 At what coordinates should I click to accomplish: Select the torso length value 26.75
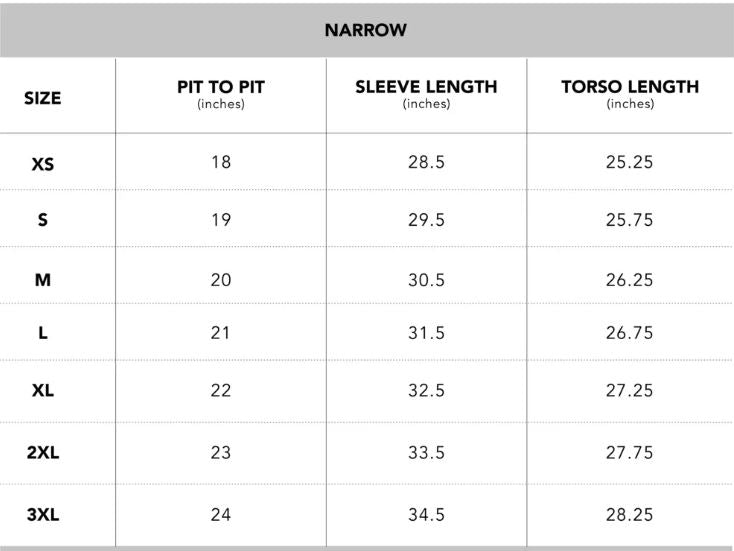pos(630,333)
